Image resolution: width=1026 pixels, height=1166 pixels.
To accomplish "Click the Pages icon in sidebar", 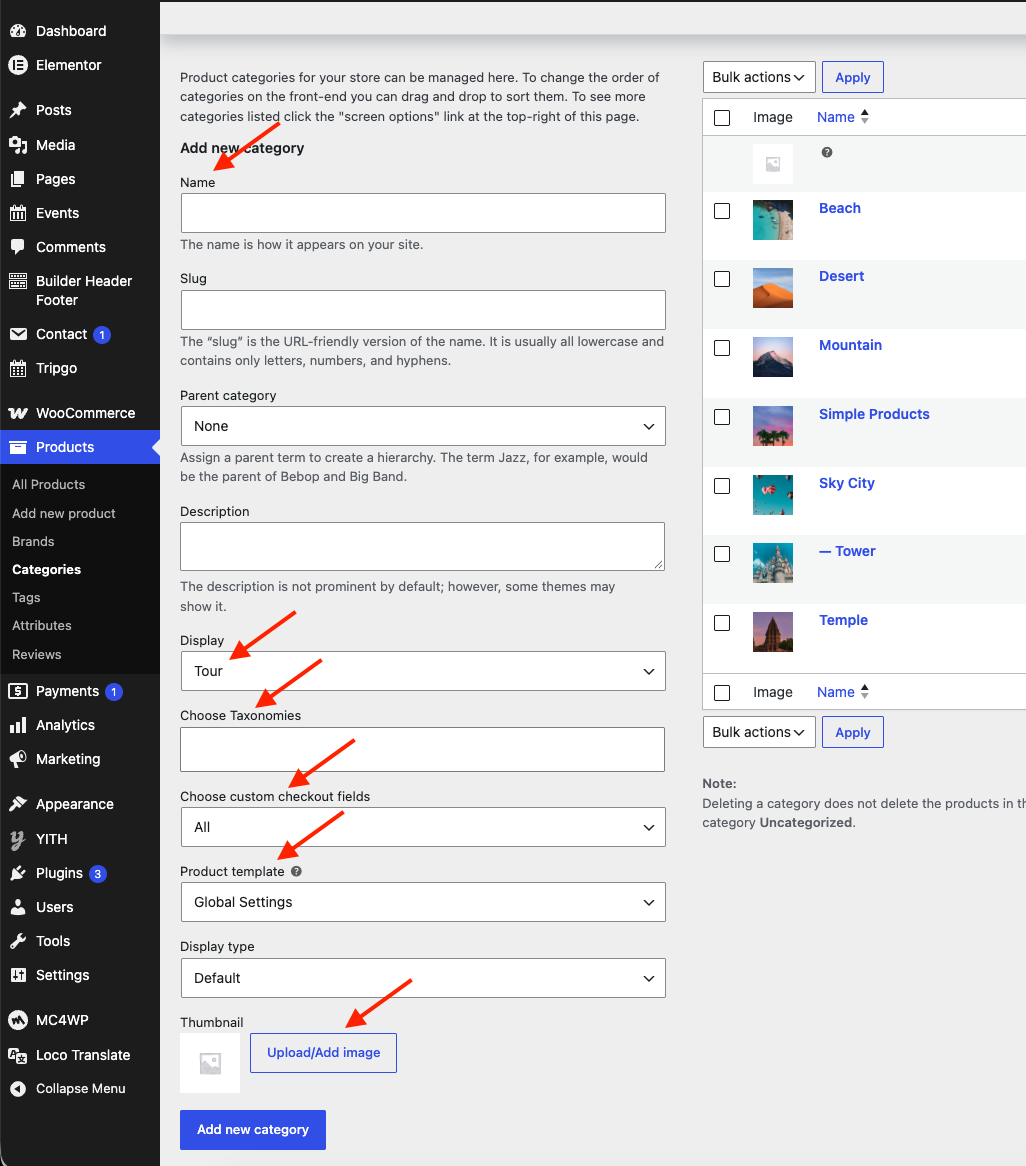I will tap(18, 179).
